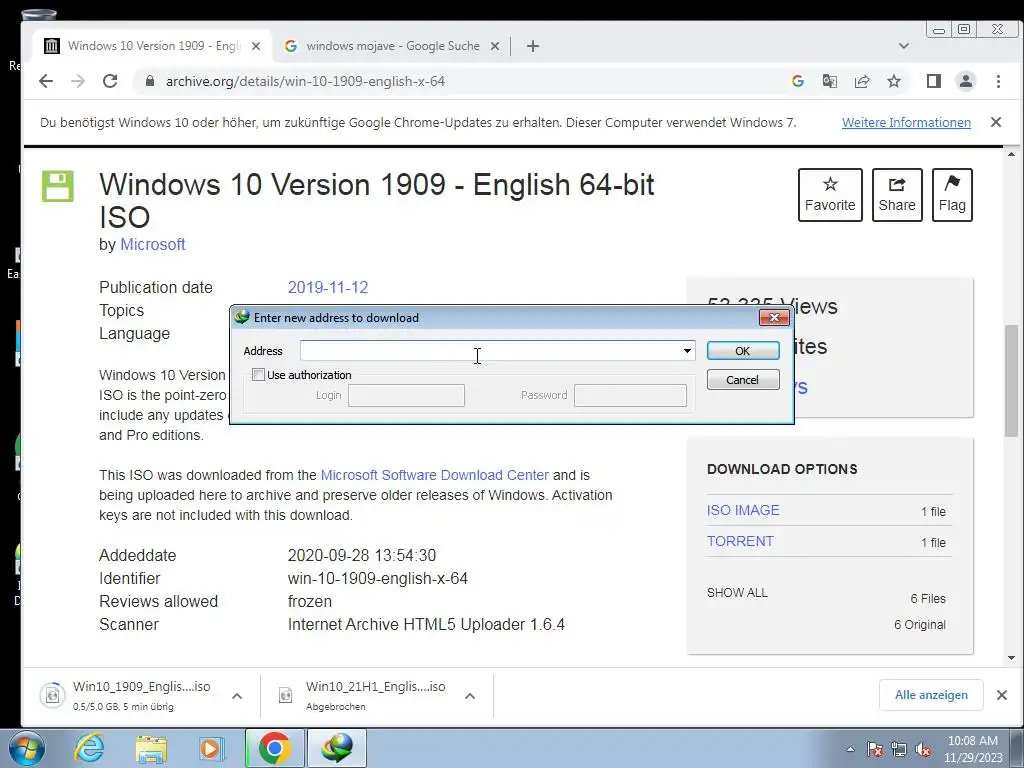The height and width of the screenshot is (768, 1024).
Task: Close the Enter new address dialog
Action: click(775, 317)
